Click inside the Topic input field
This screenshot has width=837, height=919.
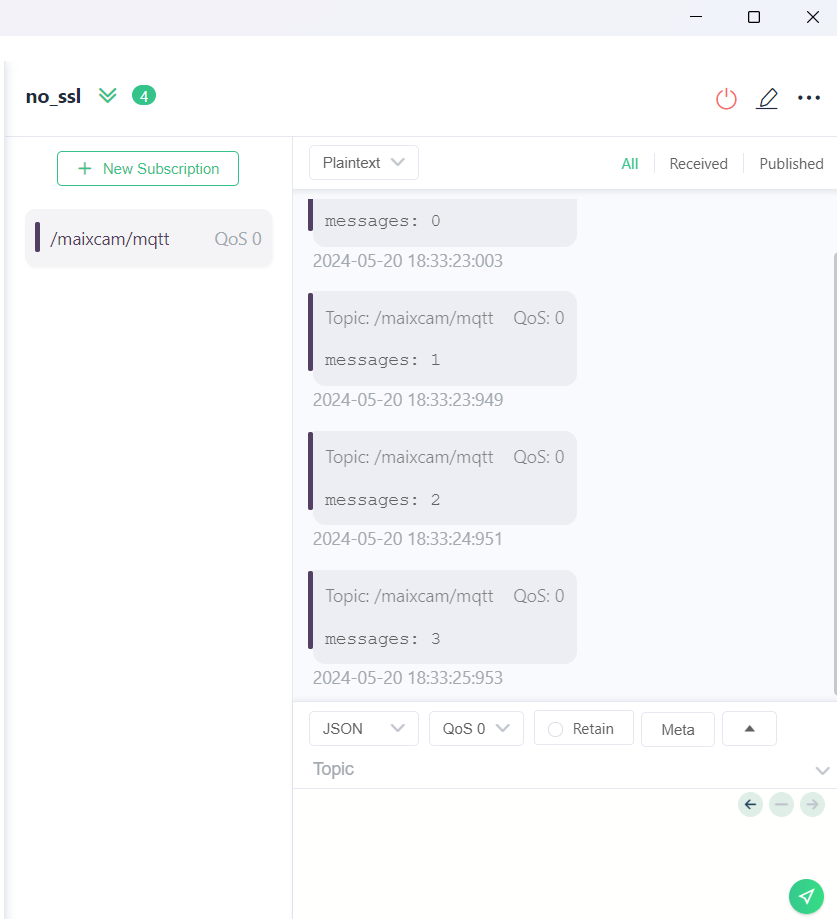pos(500,769)
